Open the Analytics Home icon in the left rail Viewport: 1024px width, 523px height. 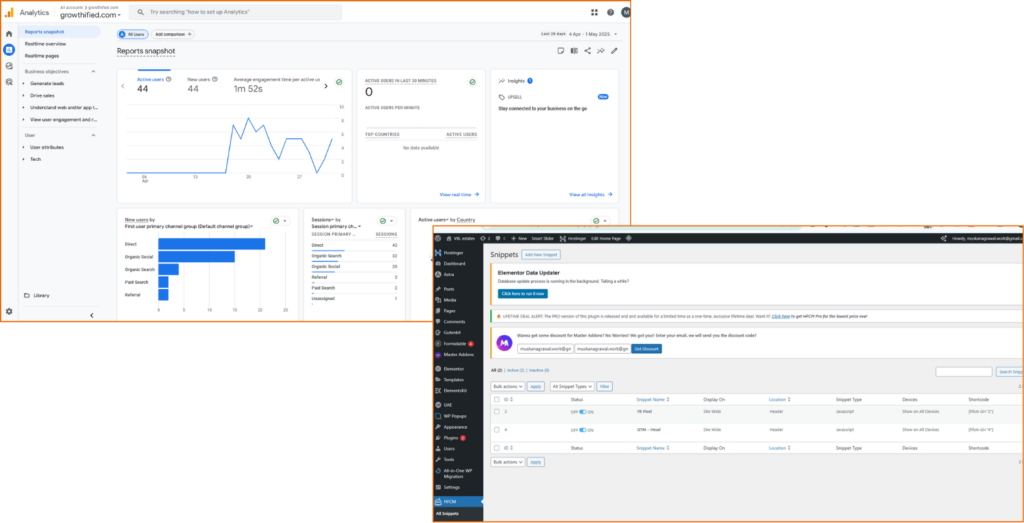click(x=9, y=34)
